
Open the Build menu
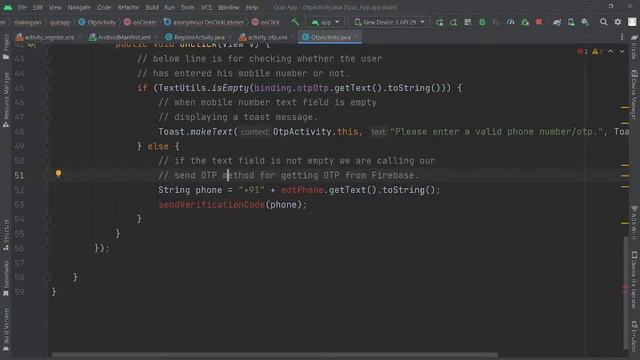pyautogui.click(x=152, y=7)
